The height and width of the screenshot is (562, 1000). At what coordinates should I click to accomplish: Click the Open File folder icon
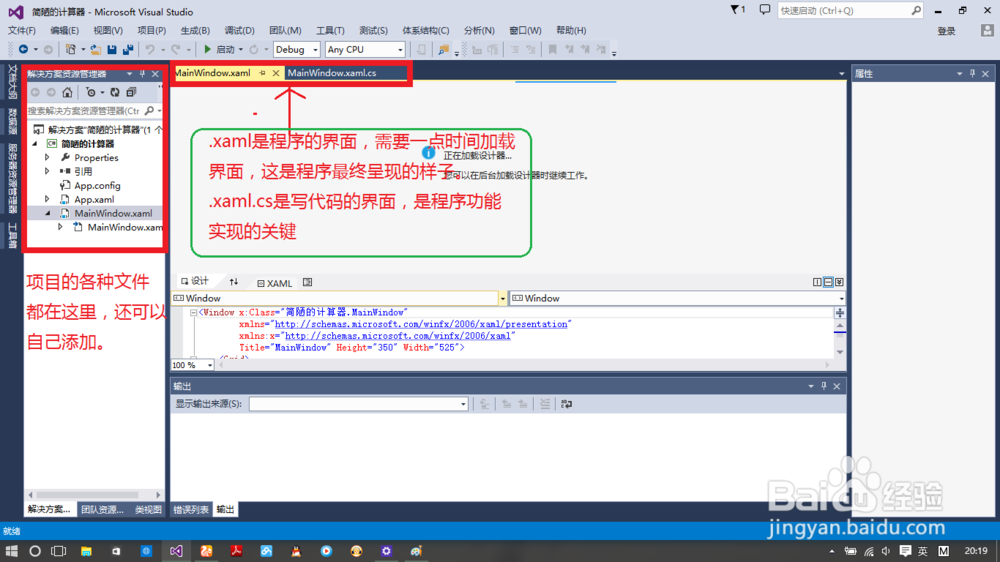pyautogui.click(x=96, y=49)
